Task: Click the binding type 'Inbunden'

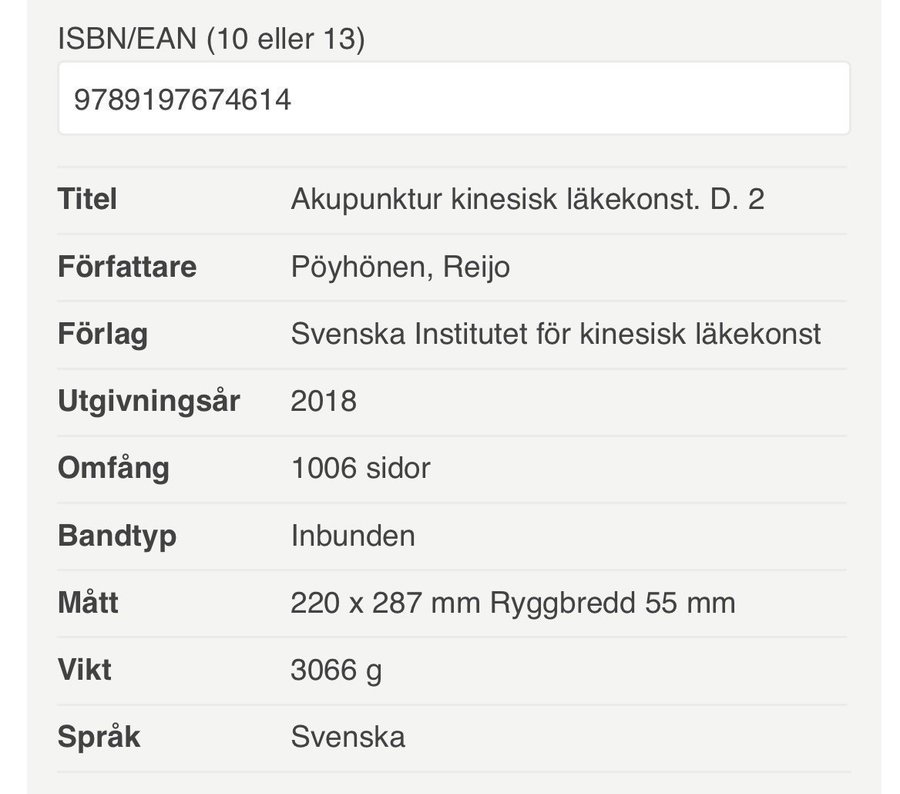Action: tap(352, 535)
